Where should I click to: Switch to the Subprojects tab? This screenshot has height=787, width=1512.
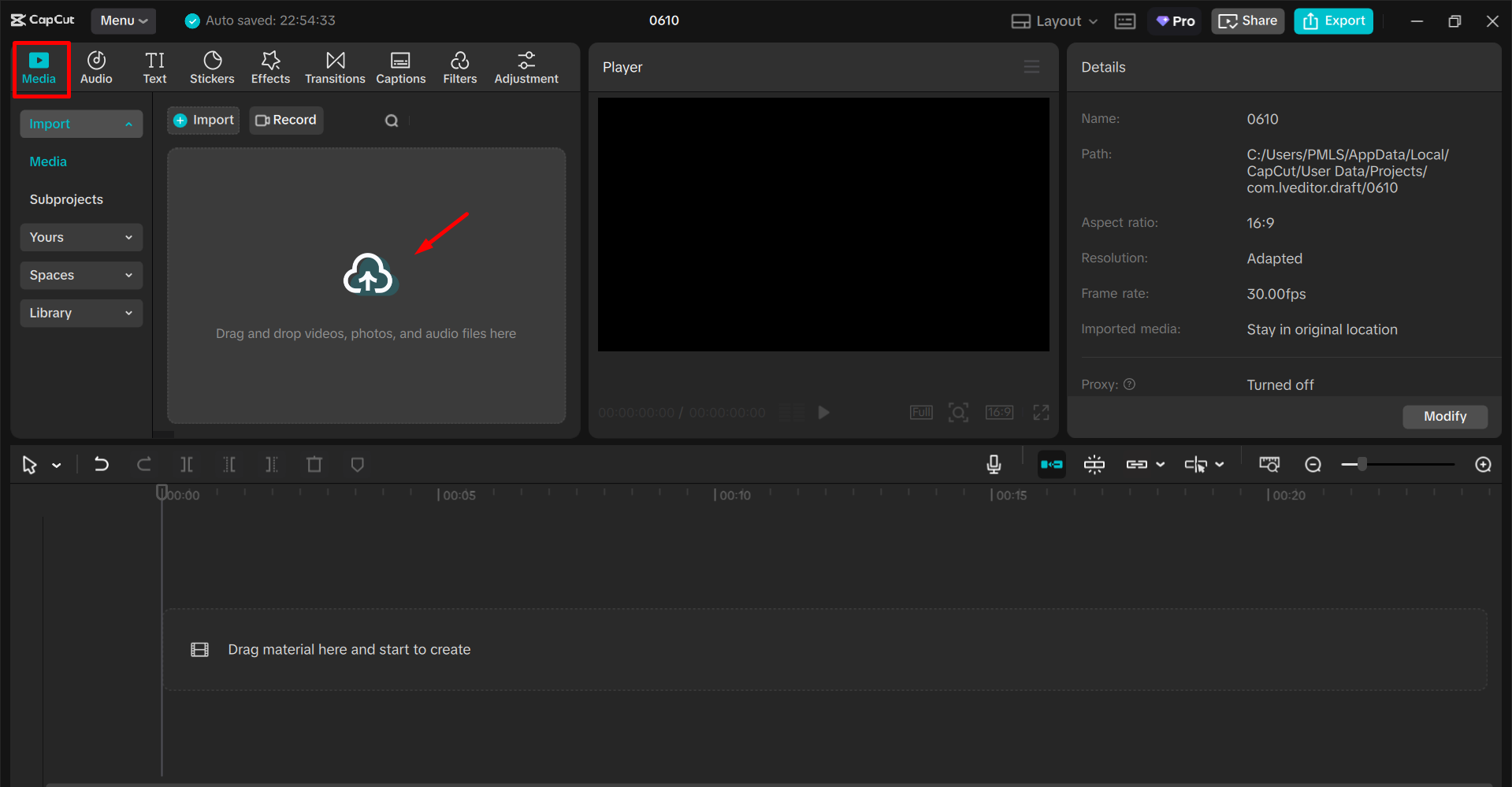[x=66, y=199]
